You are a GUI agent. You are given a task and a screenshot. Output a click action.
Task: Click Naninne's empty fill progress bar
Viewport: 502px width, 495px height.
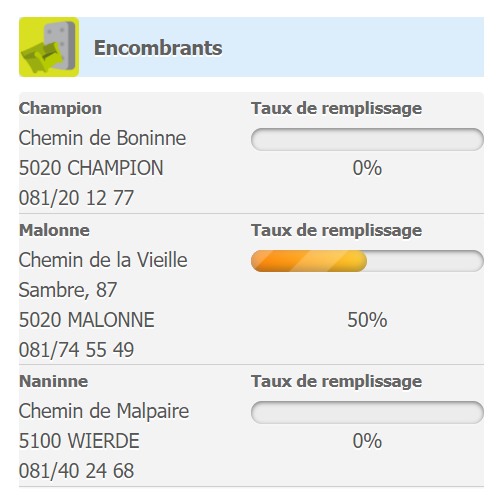click(x=367, y=412)
